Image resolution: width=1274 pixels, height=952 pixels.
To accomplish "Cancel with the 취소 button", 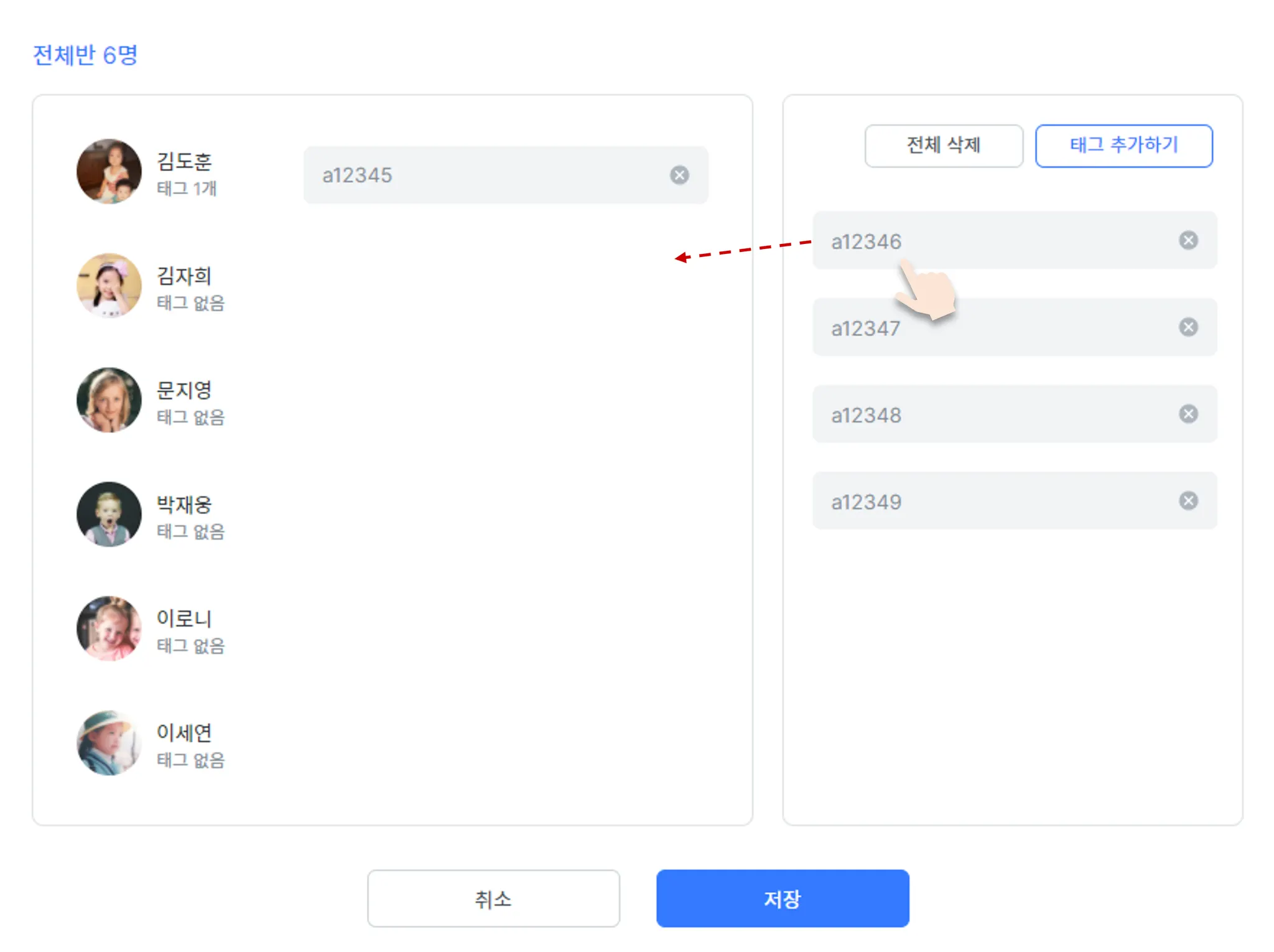I will pyautogui.click(x=493, y=898).
